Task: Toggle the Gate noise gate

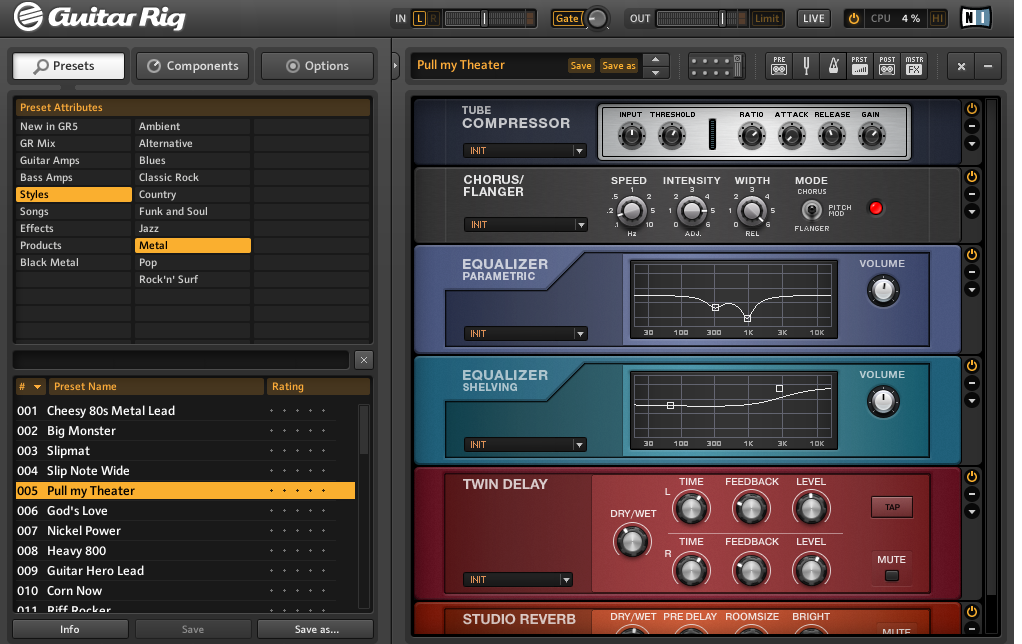Action: (x=566, y=18)
